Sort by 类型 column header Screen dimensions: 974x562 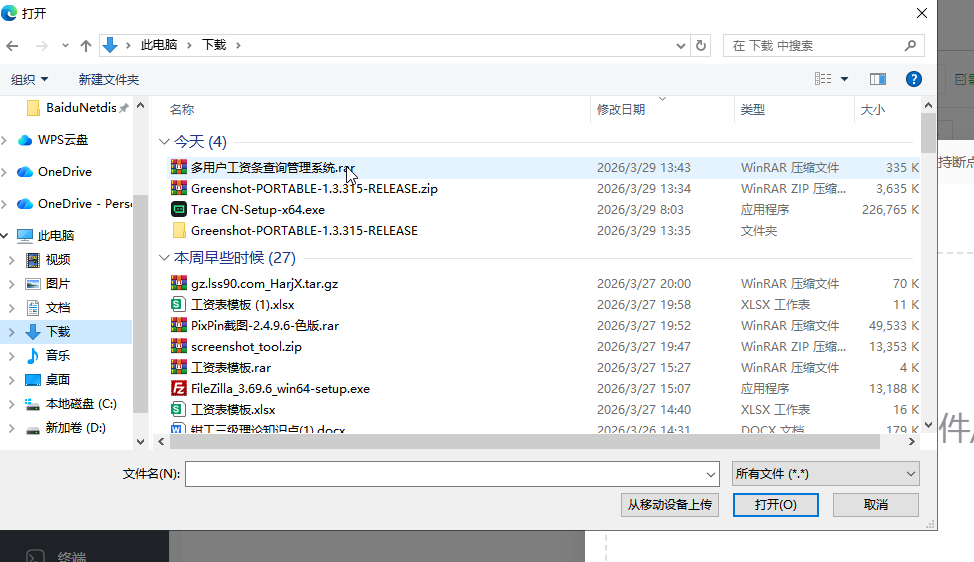coord(752,110)
